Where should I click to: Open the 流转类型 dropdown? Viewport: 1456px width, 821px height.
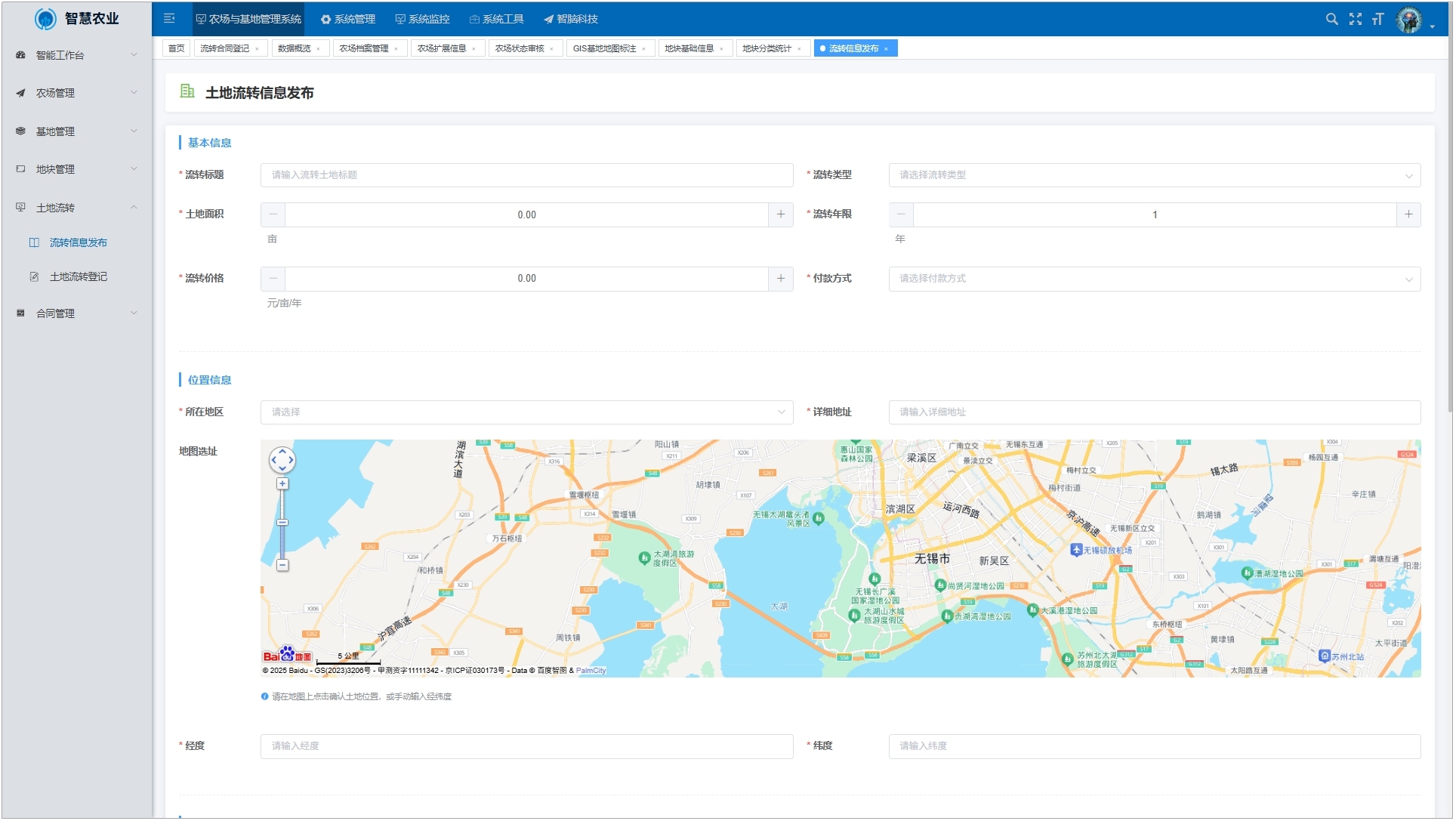tap(1153, 175)
